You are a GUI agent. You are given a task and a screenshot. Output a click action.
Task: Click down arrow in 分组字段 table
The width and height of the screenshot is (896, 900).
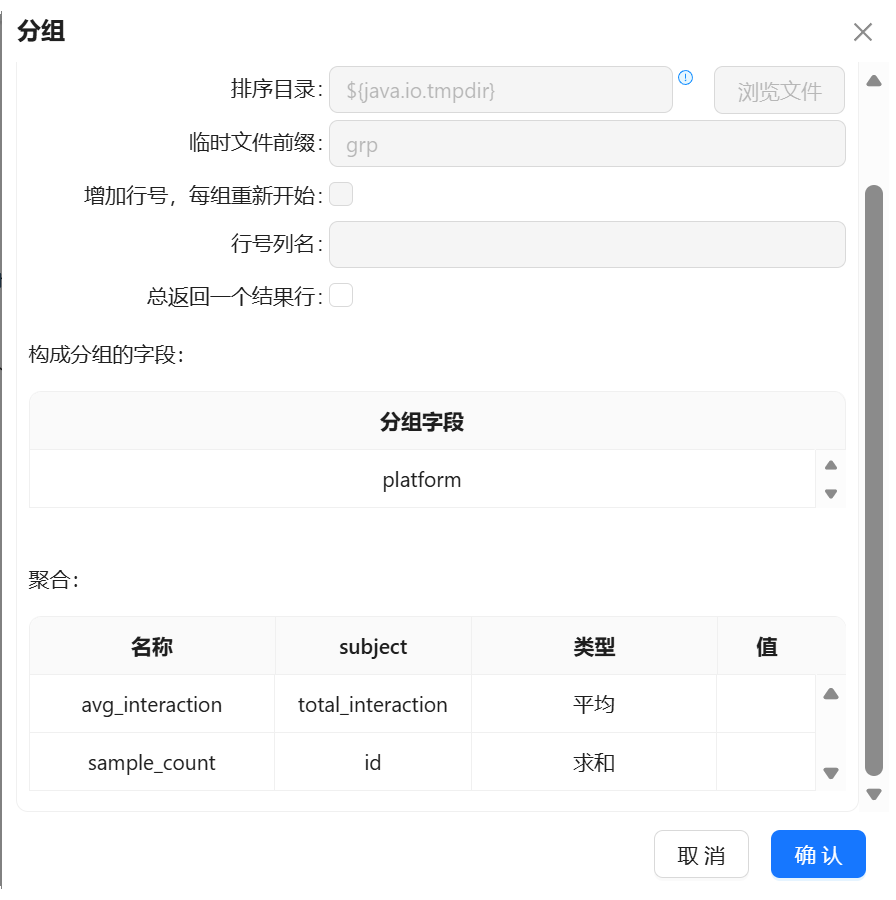coord(831,494)
